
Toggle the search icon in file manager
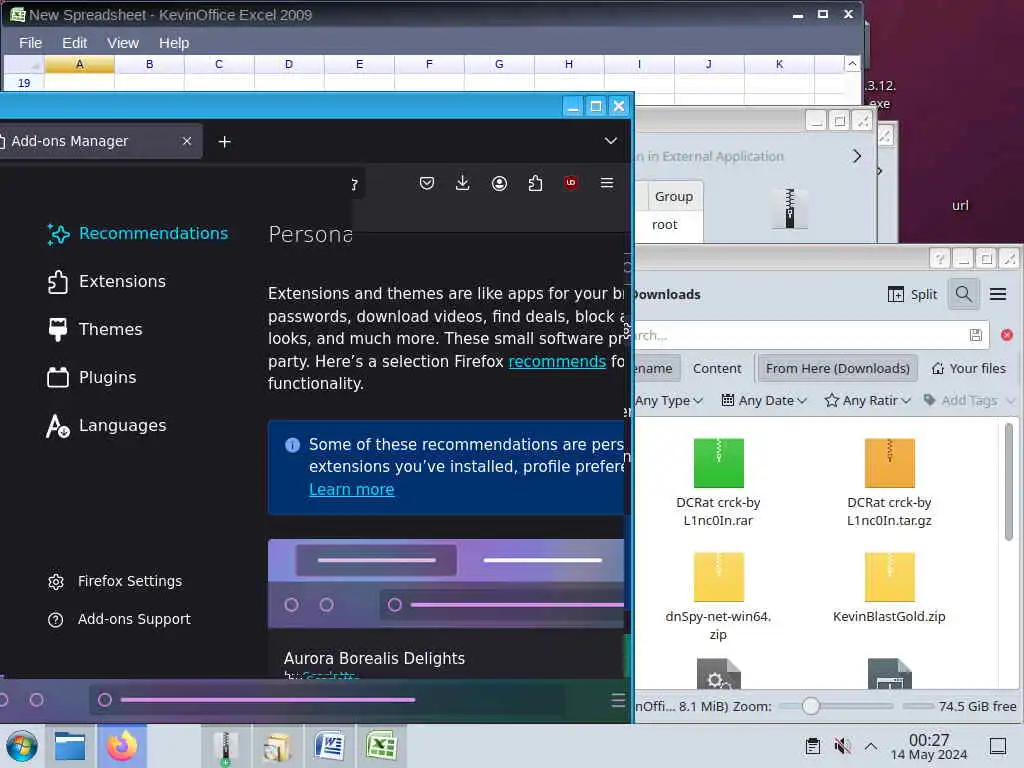click(963, 294)
